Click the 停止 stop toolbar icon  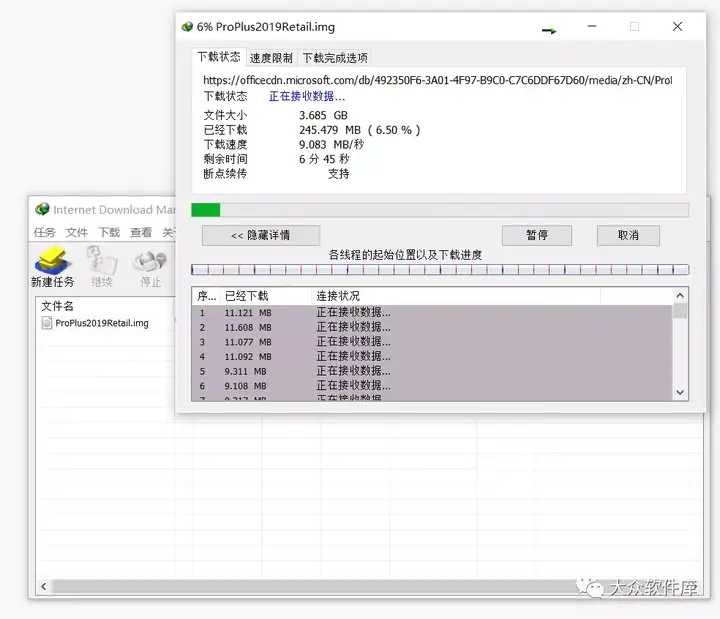[150, 269]
